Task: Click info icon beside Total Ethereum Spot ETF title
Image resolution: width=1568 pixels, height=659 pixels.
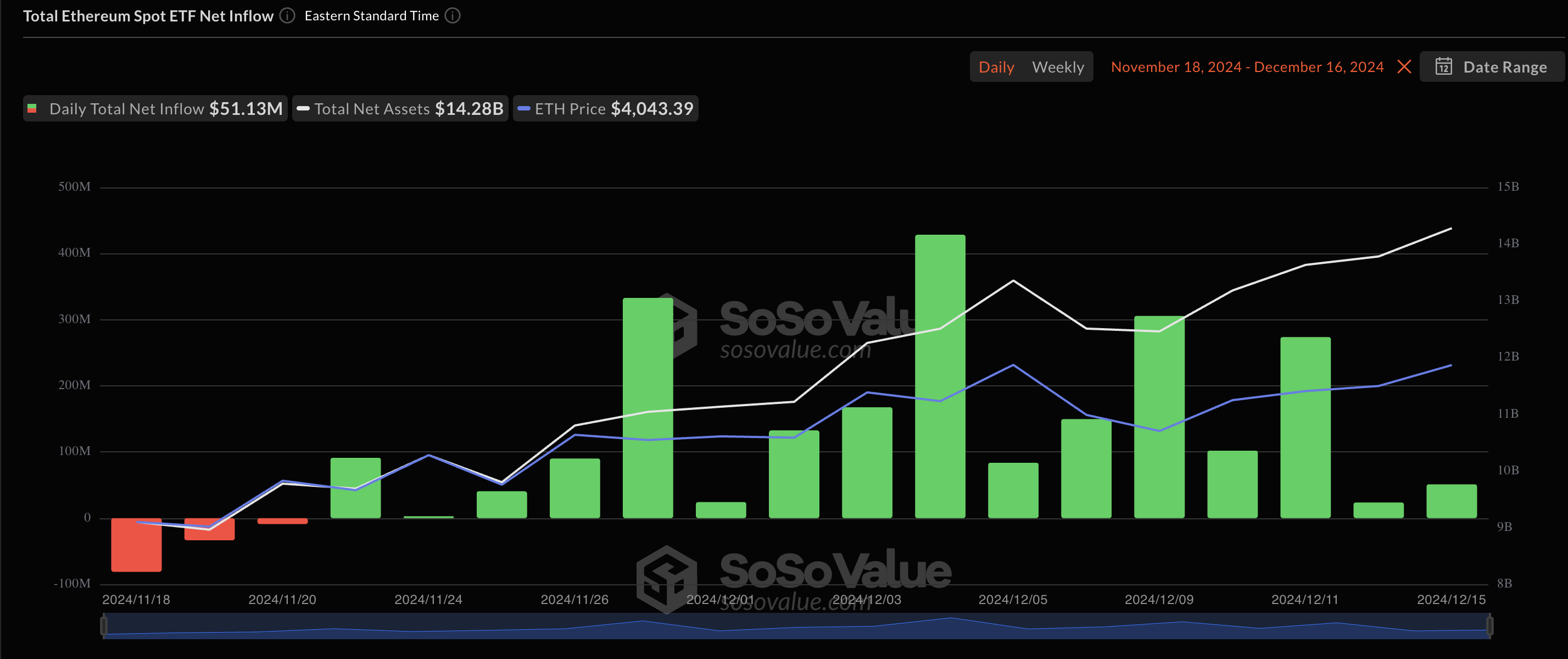Action: coord(287,16)
